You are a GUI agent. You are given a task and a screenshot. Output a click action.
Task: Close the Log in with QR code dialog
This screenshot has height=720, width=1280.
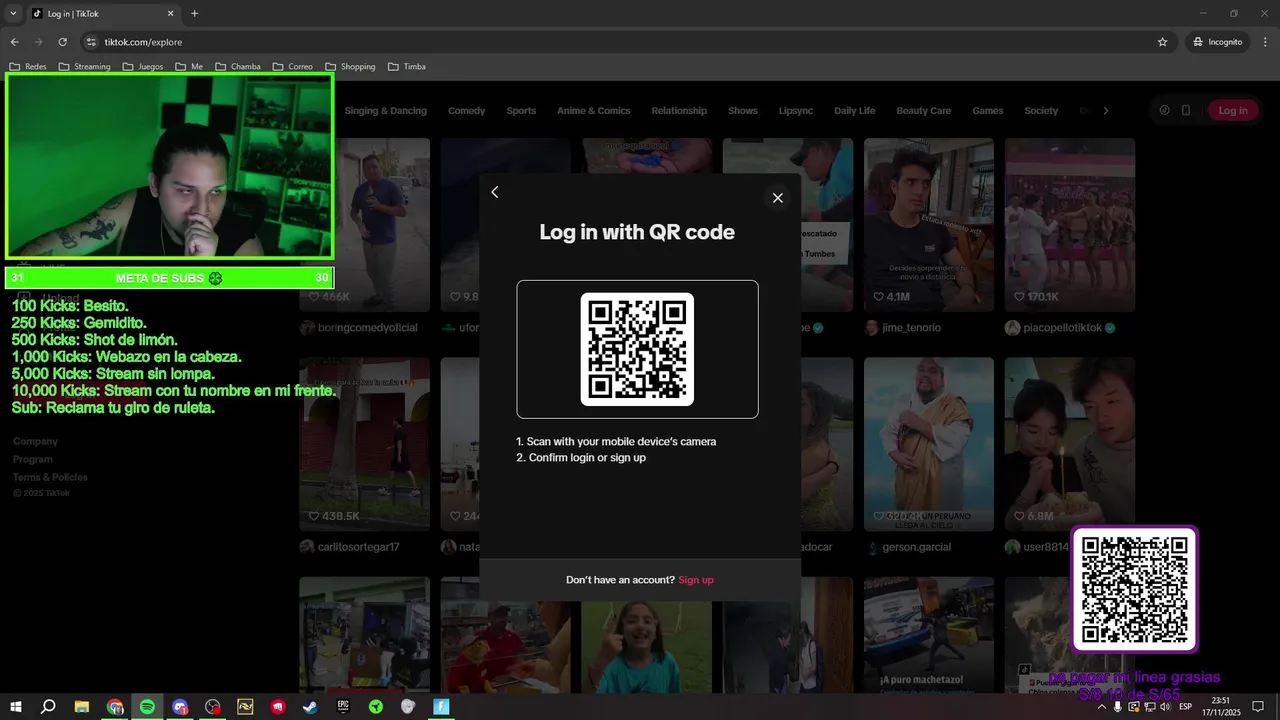(777, 198)
